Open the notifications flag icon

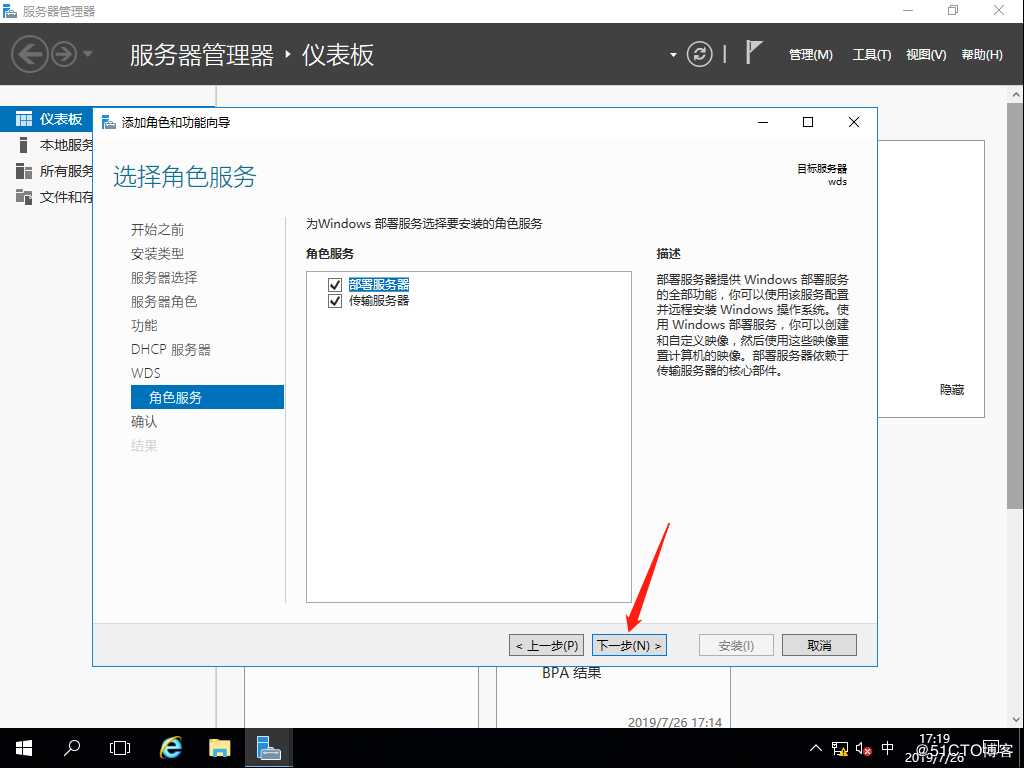click(753, 52)
